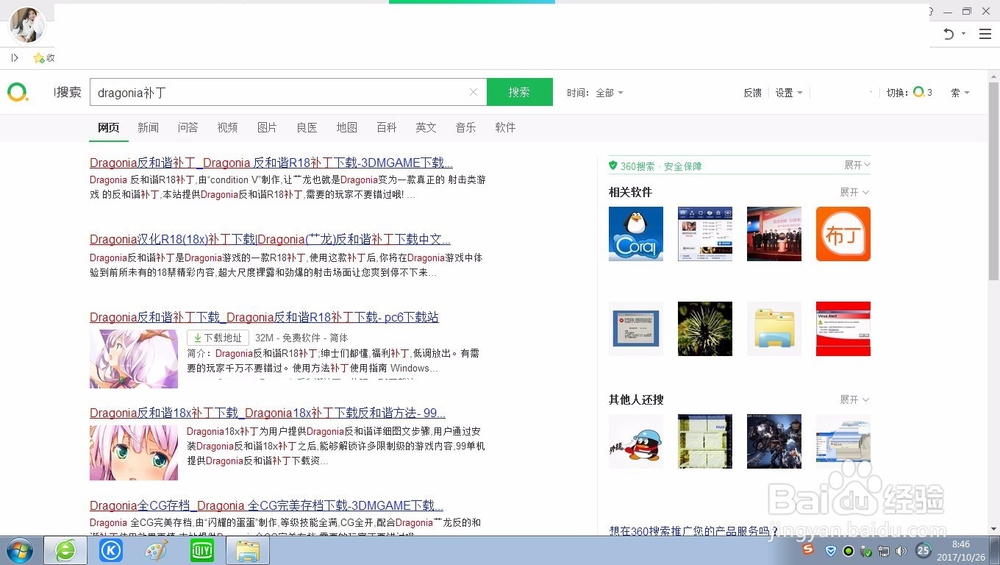The height and width of the screenshot is (565, 1000).
Task: Open result Dragonia汉化R18(18x)补丁下载 link
Action: tap(270, 239)
